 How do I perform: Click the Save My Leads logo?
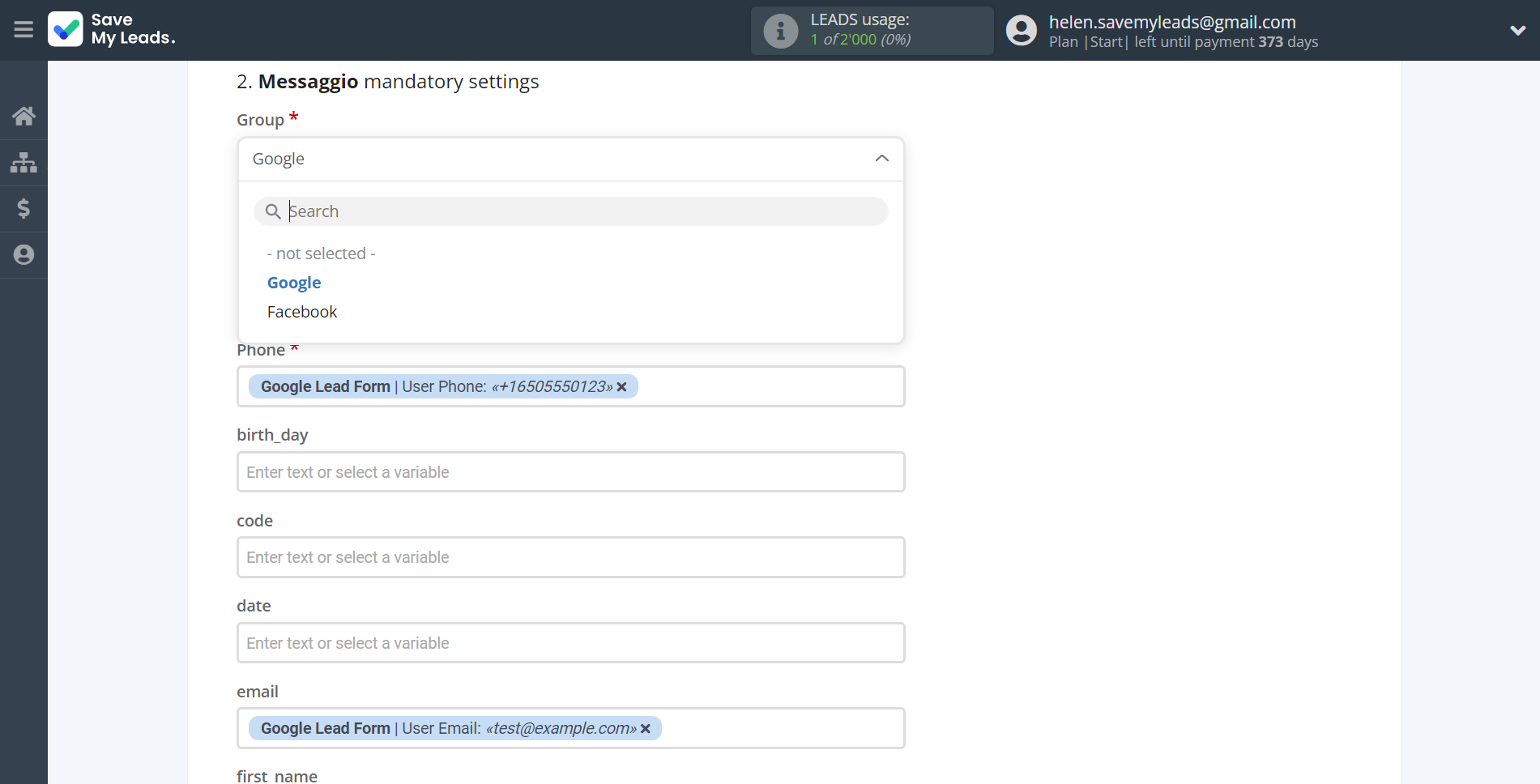[x=112, y=29]
